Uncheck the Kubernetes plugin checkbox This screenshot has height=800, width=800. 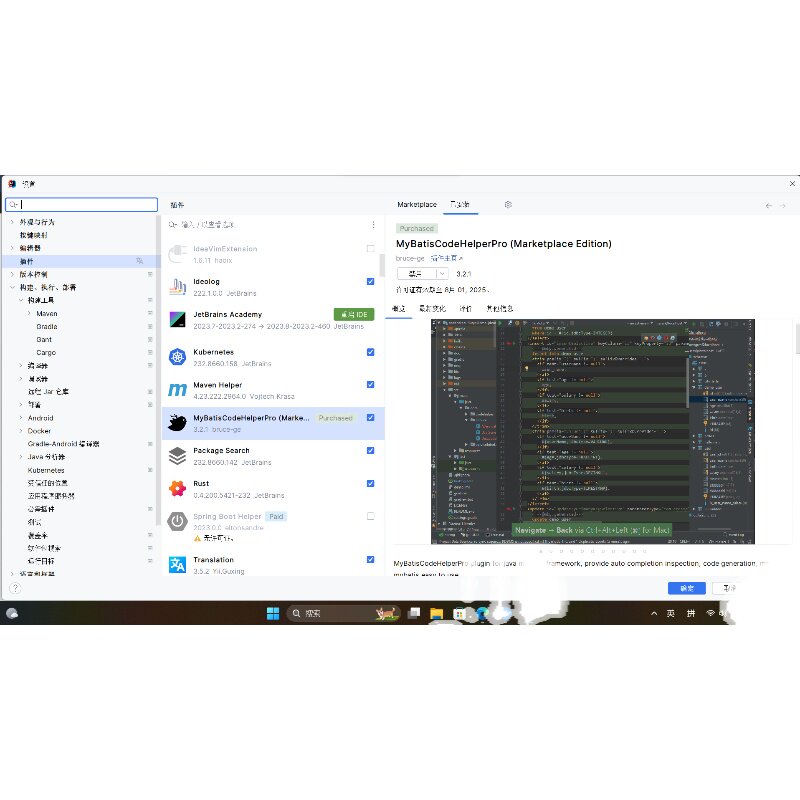pyautogui.click(x=370, y=352)
